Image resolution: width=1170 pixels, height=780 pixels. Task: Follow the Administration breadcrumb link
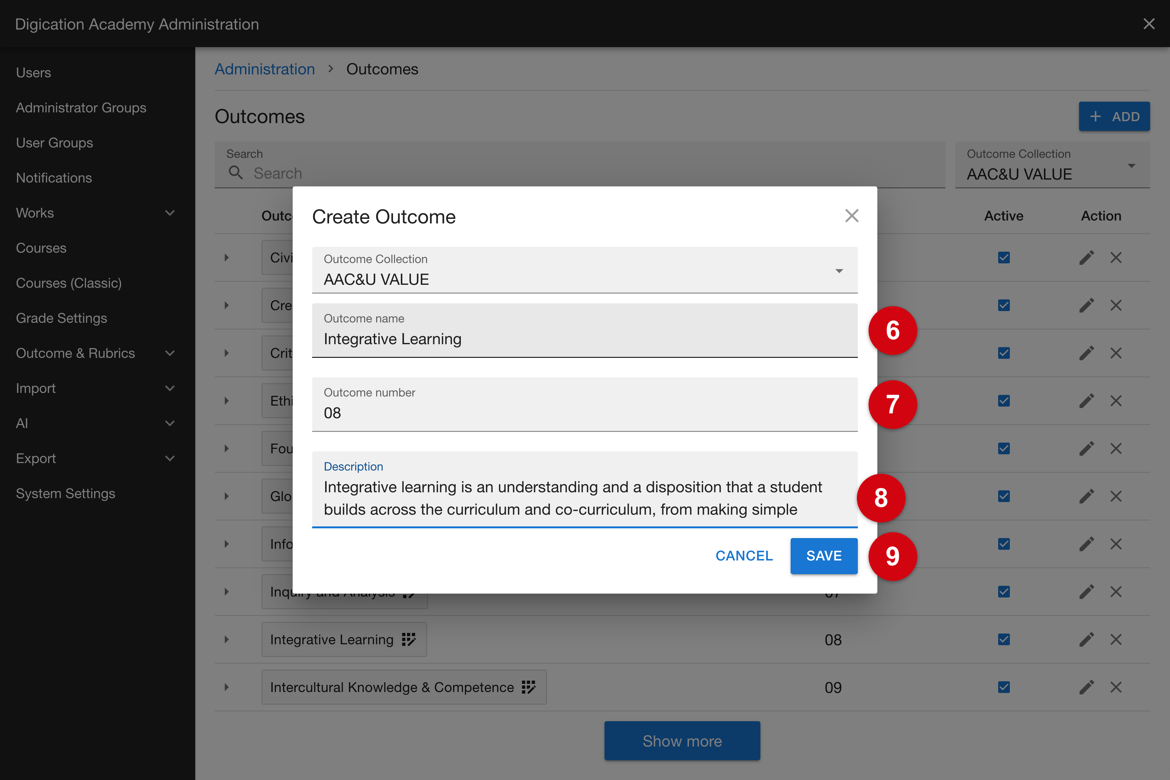[265, 69]
